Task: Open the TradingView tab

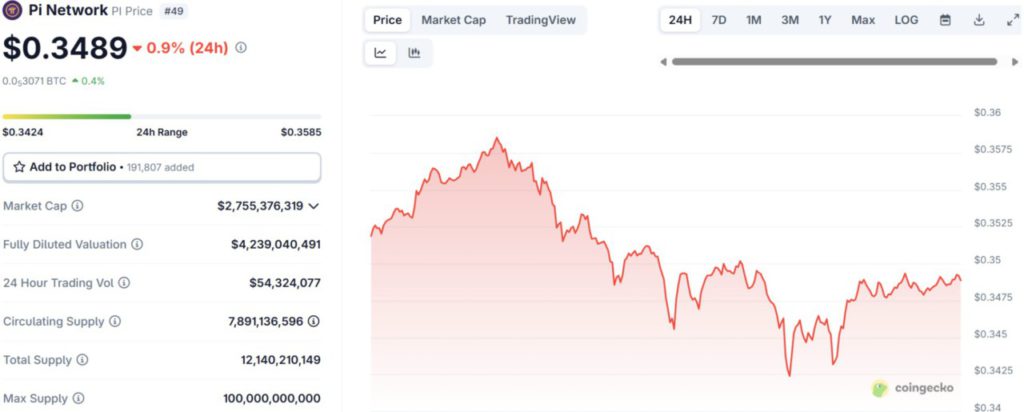Action: (541, 20)
